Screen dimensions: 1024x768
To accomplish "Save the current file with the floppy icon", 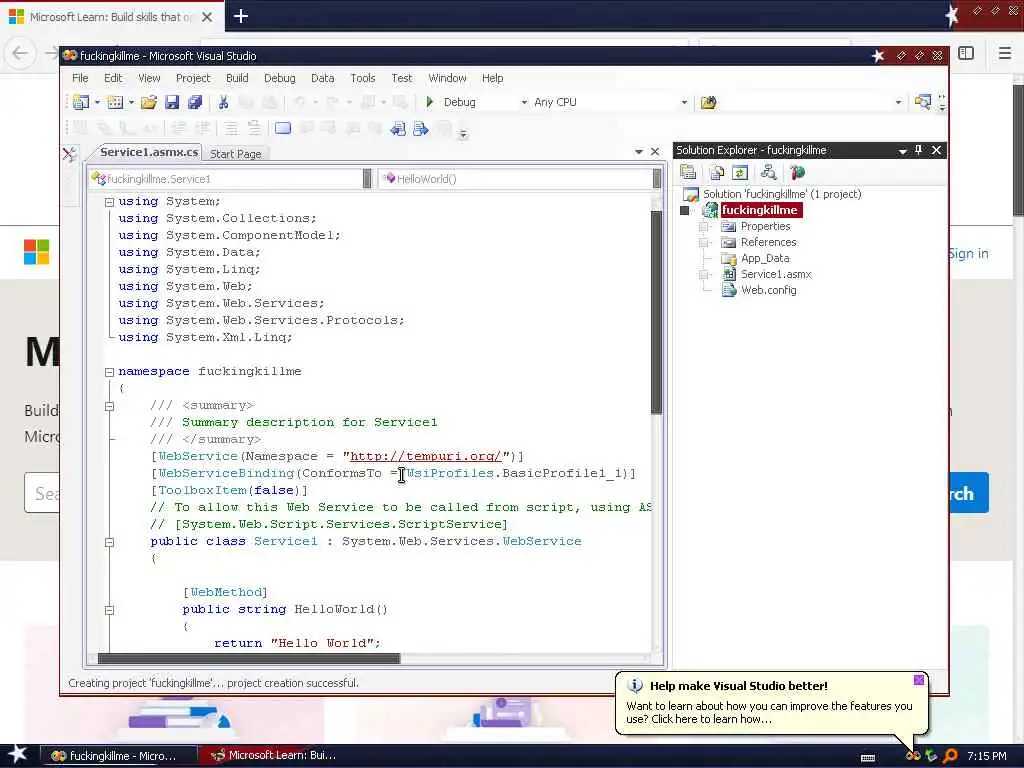I will point(172,102).
